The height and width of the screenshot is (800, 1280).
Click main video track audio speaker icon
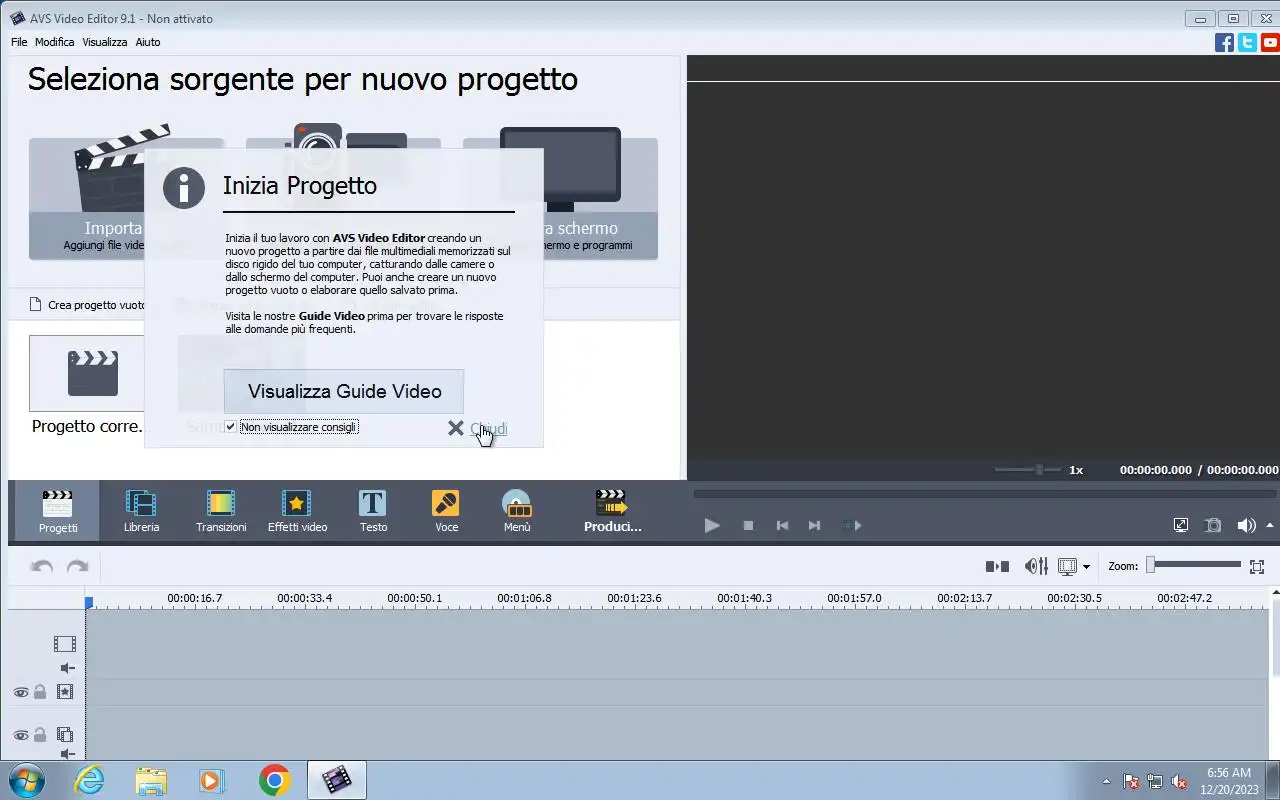pos(67,668)
